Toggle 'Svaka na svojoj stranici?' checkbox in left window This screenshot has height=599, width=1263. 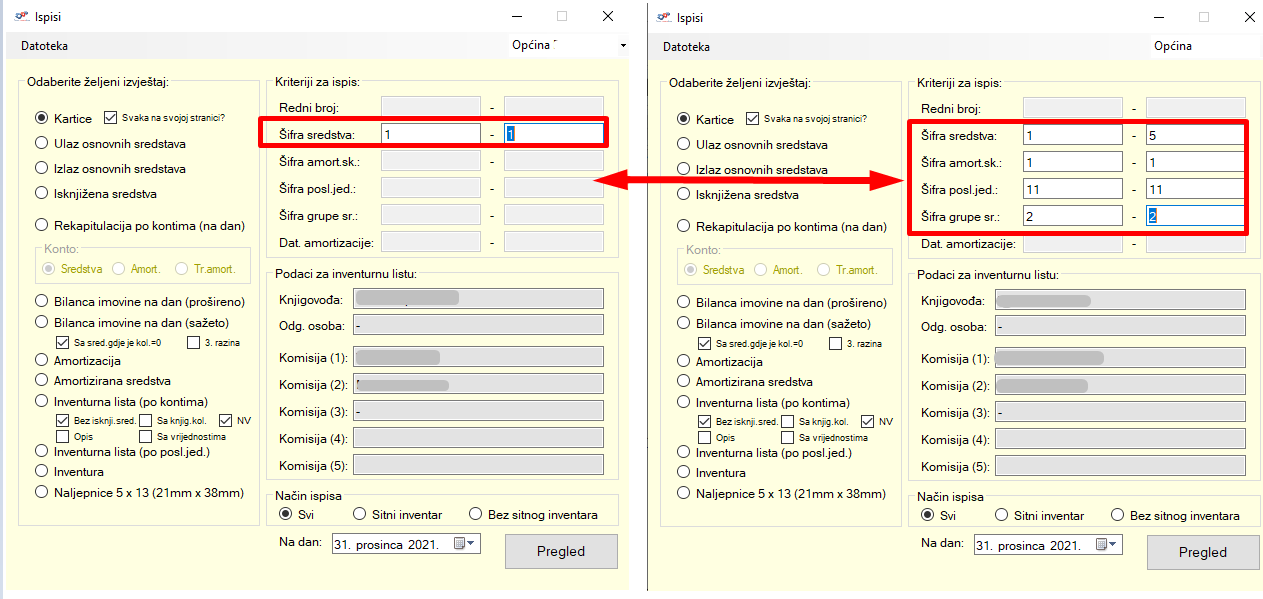[111, 117]
